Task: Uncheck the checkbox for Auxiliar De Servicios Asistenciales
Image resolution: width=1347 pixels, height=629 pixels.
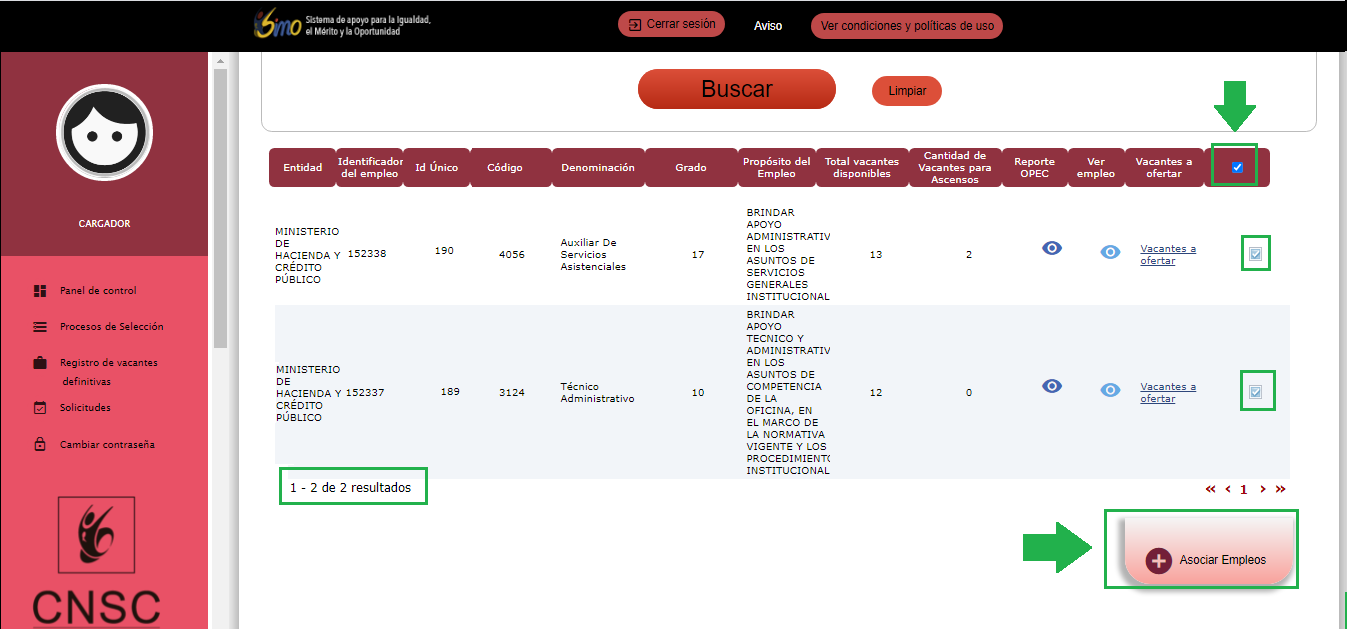Action: (1255, 255)
